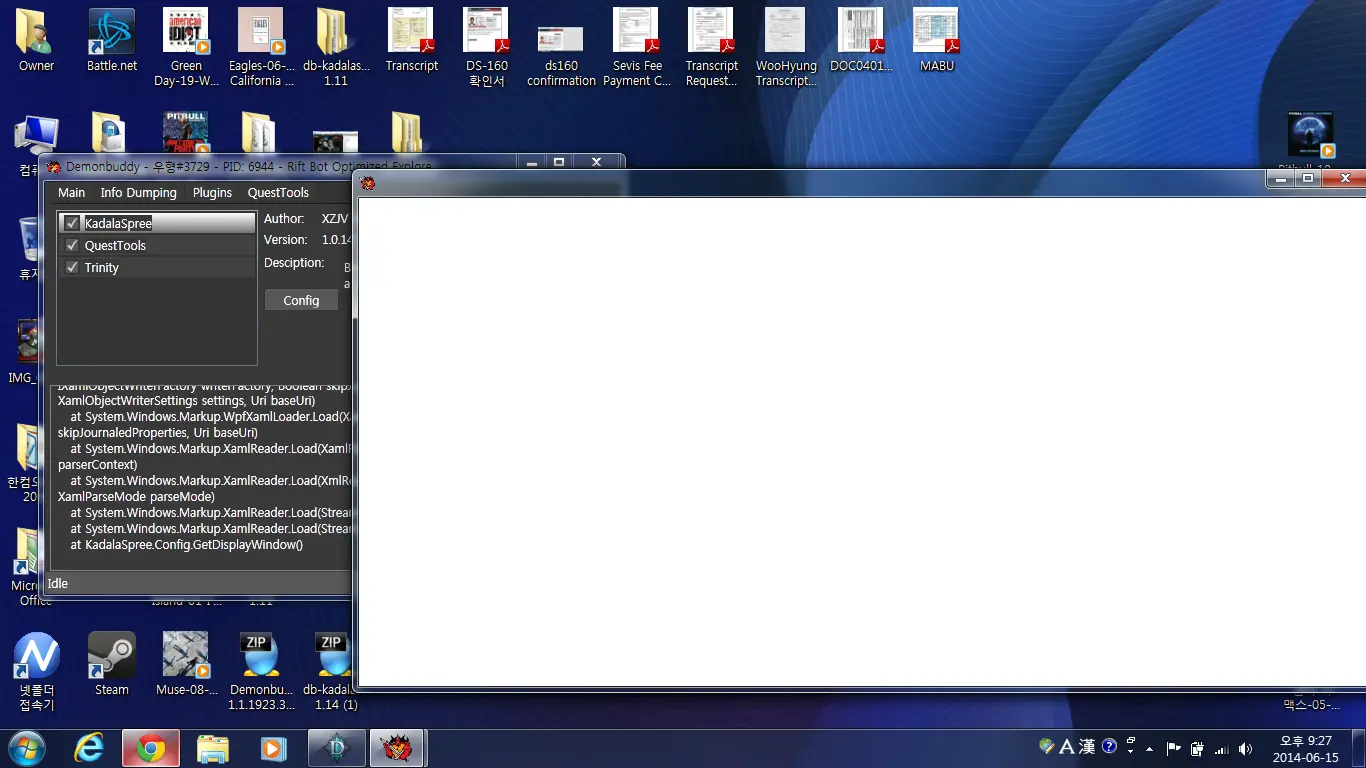Launch Google Chrome from the taskbar
Screen dimensions: 1366x768
click(151, 748)
